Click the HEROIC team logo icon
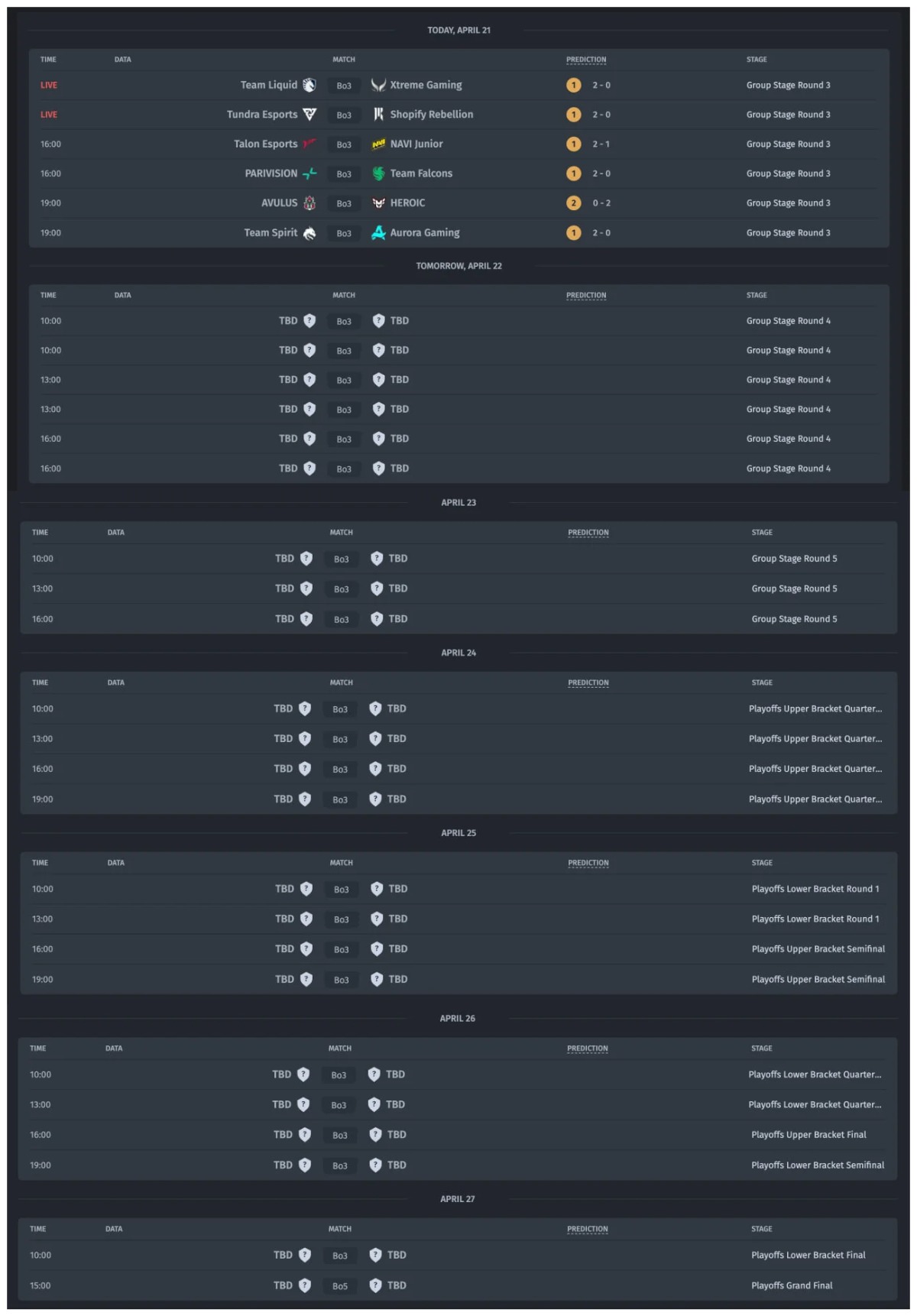917x1316 pixels. [x=378, y=203]
